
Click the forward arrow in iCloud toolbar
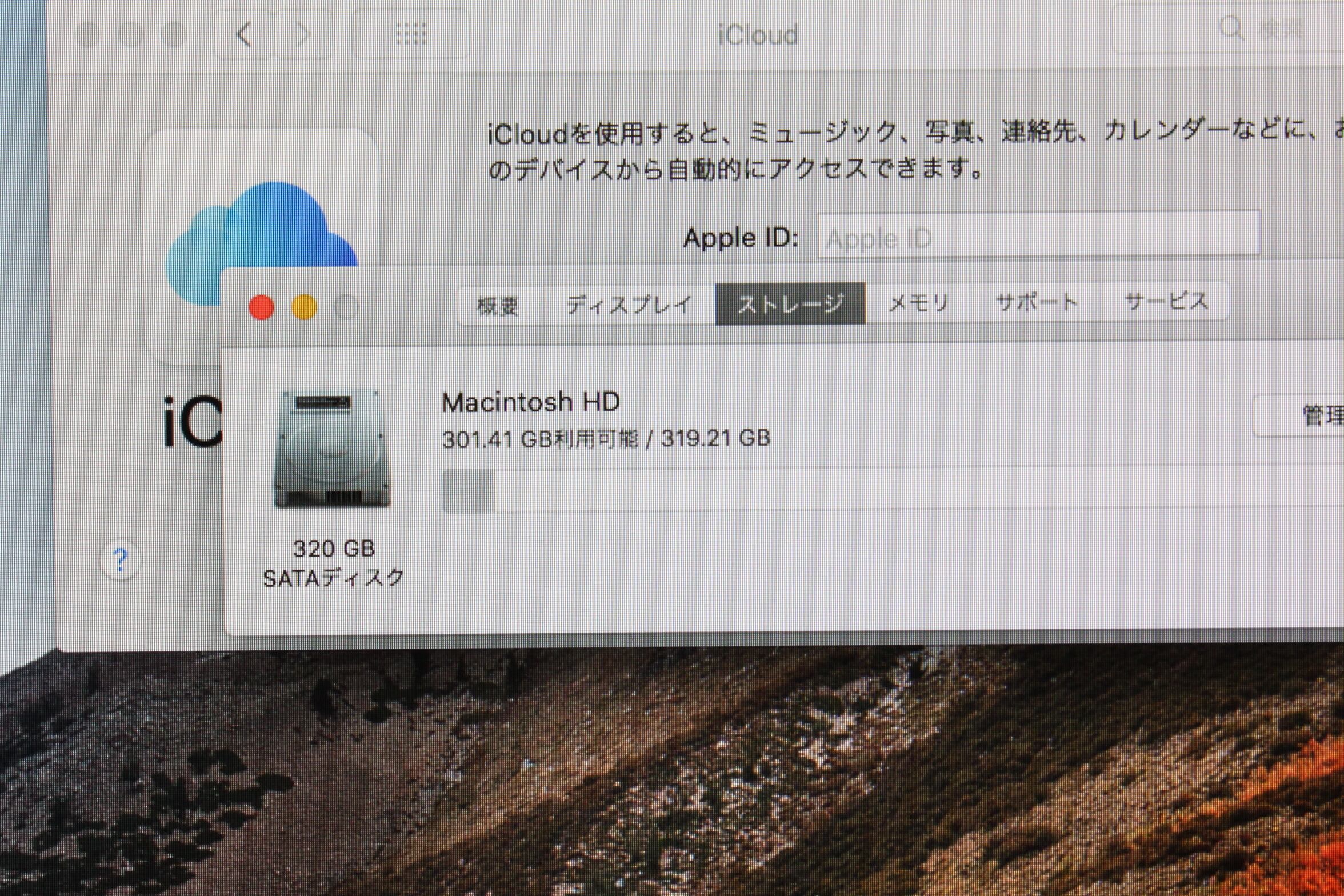coord(301,34)
